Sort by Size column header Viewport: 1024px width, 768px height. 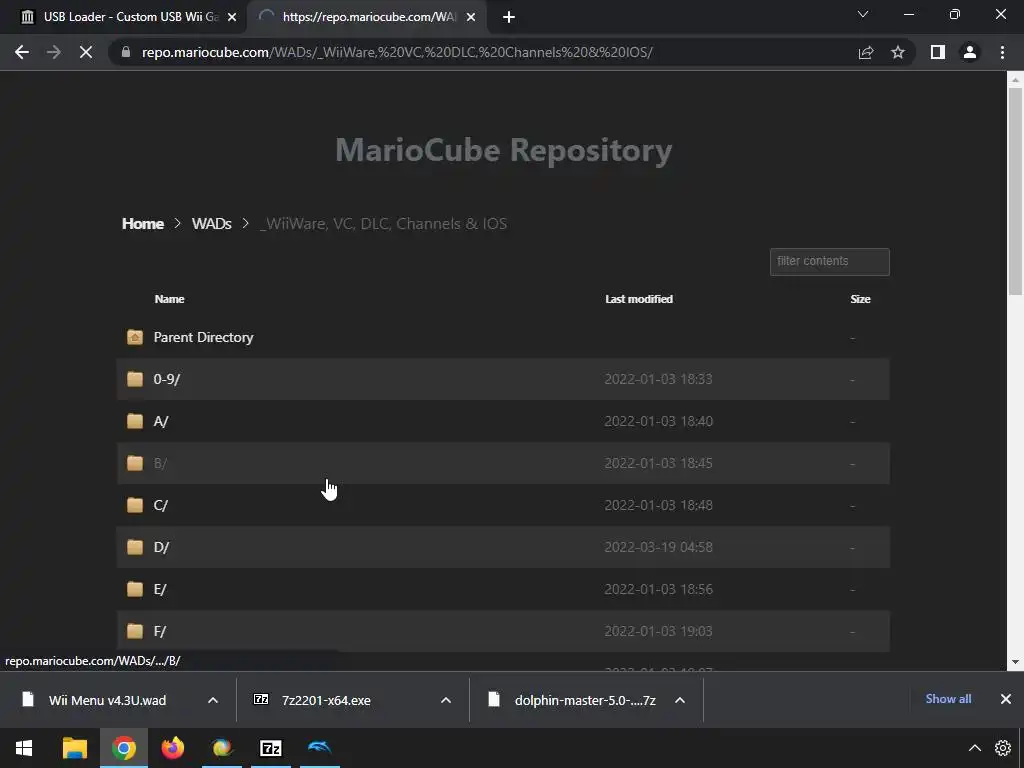click(860, 299)
